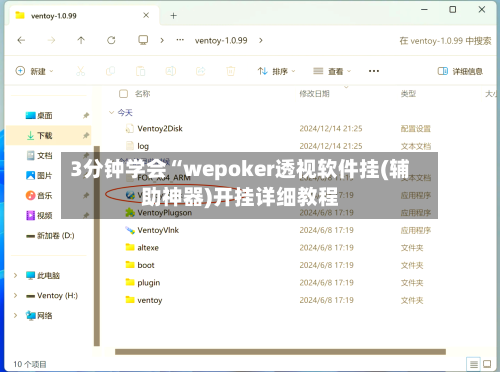Click the 应用程序 type of VentoyVlnk
The height and width of the screenshot is (372, 500).
pos(416,230)
